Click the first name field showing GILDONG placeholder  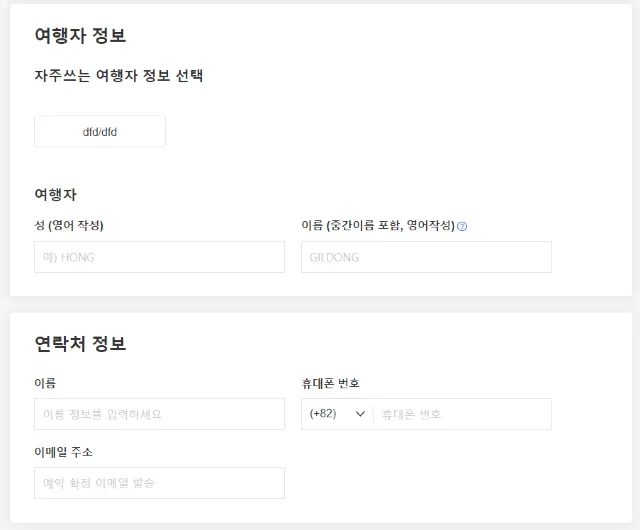[426, 257]
